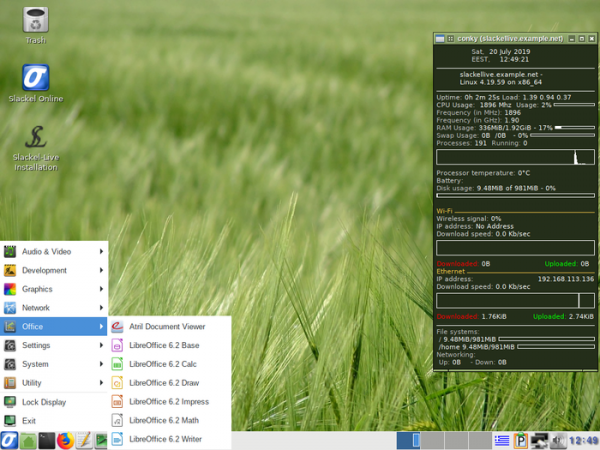The height and width of the screenshot is (450, 600).
Task: Click the Firefox launcher in taskbar
Action: pos(65,440)
